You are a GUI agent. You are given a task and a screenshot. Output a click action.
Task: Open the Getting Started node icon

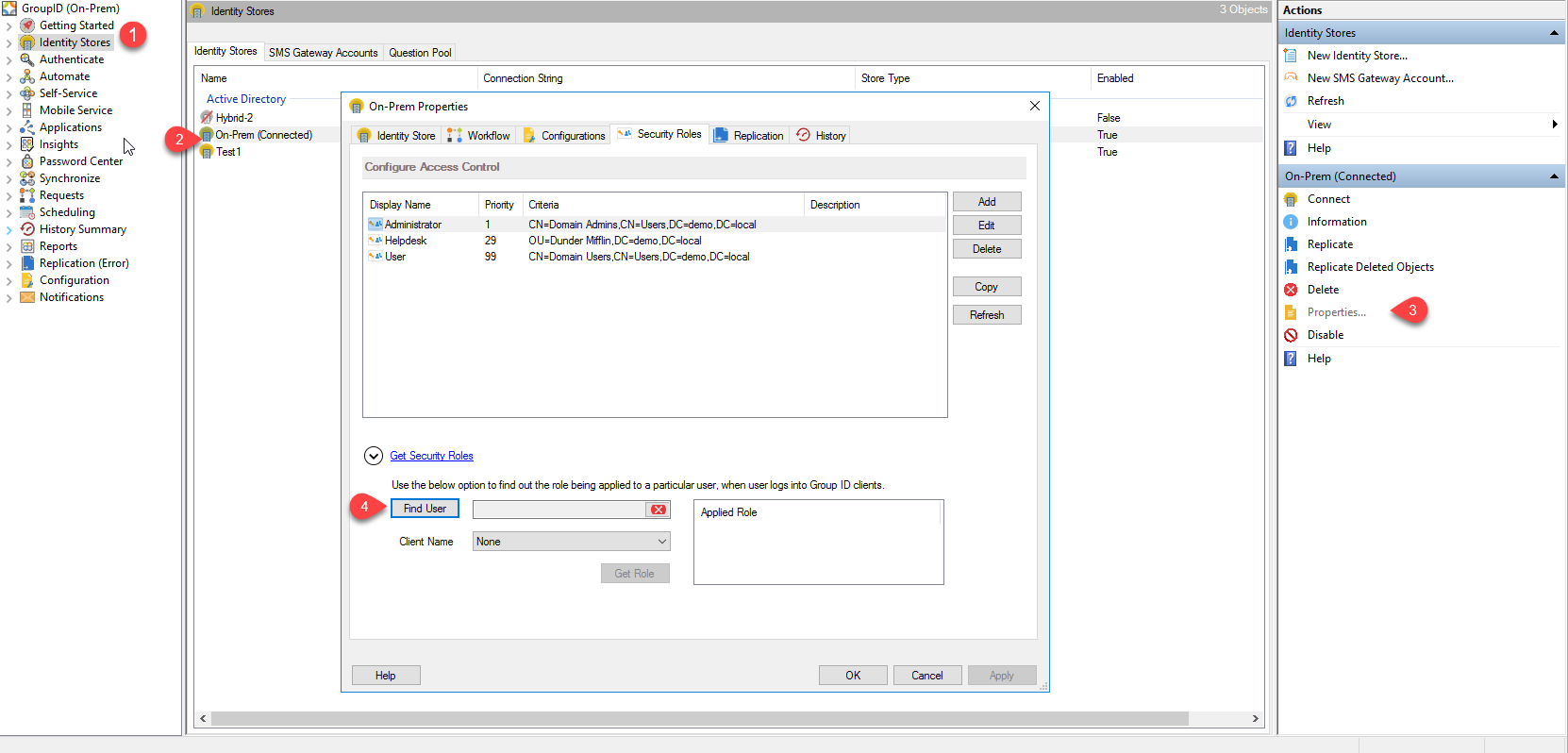click(x=27, y=25)
